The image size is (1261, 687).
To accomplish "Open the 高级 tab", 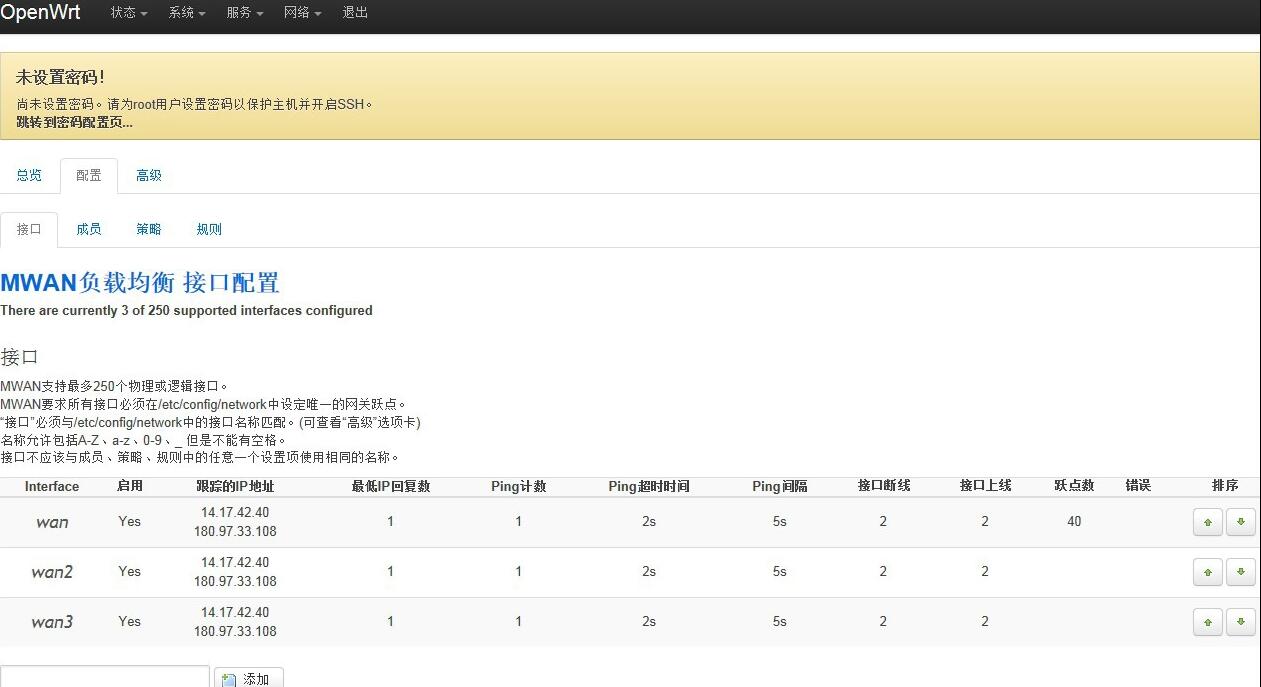I will 149,175.
